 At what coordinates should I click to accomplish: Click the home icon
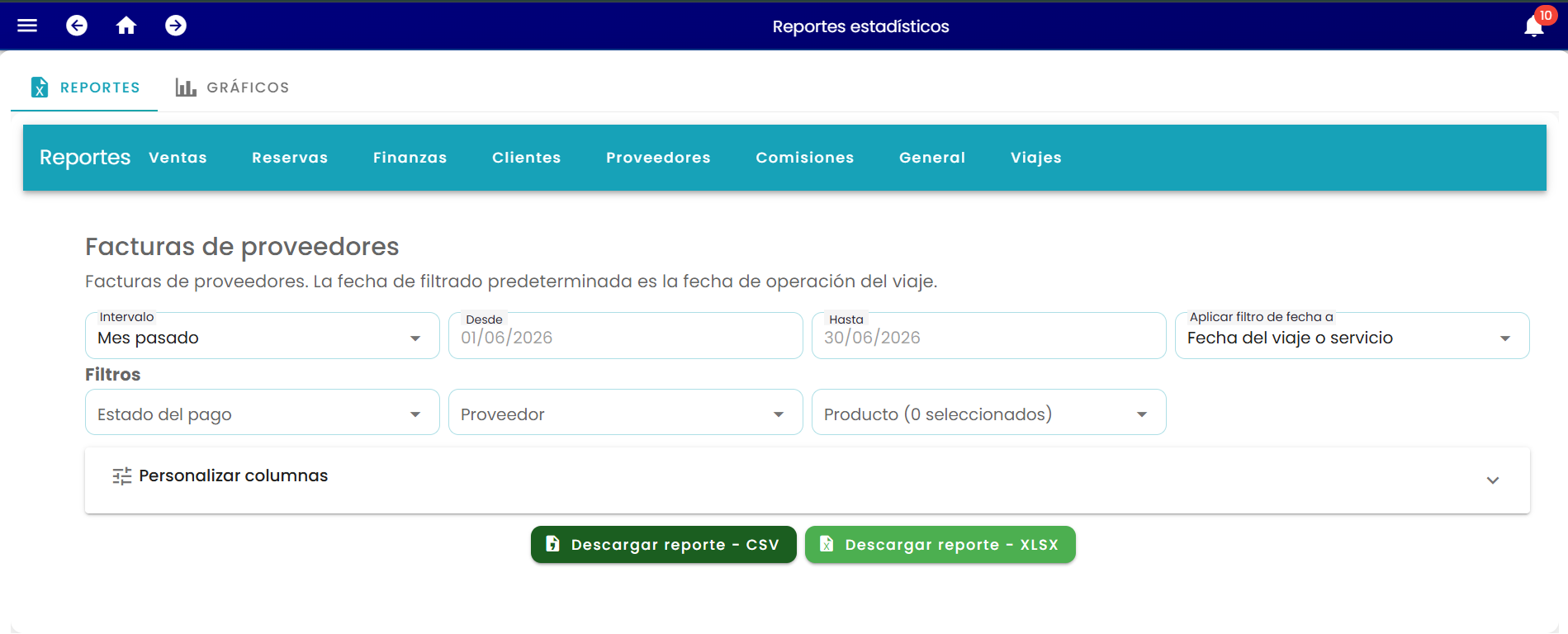(126, 26)
